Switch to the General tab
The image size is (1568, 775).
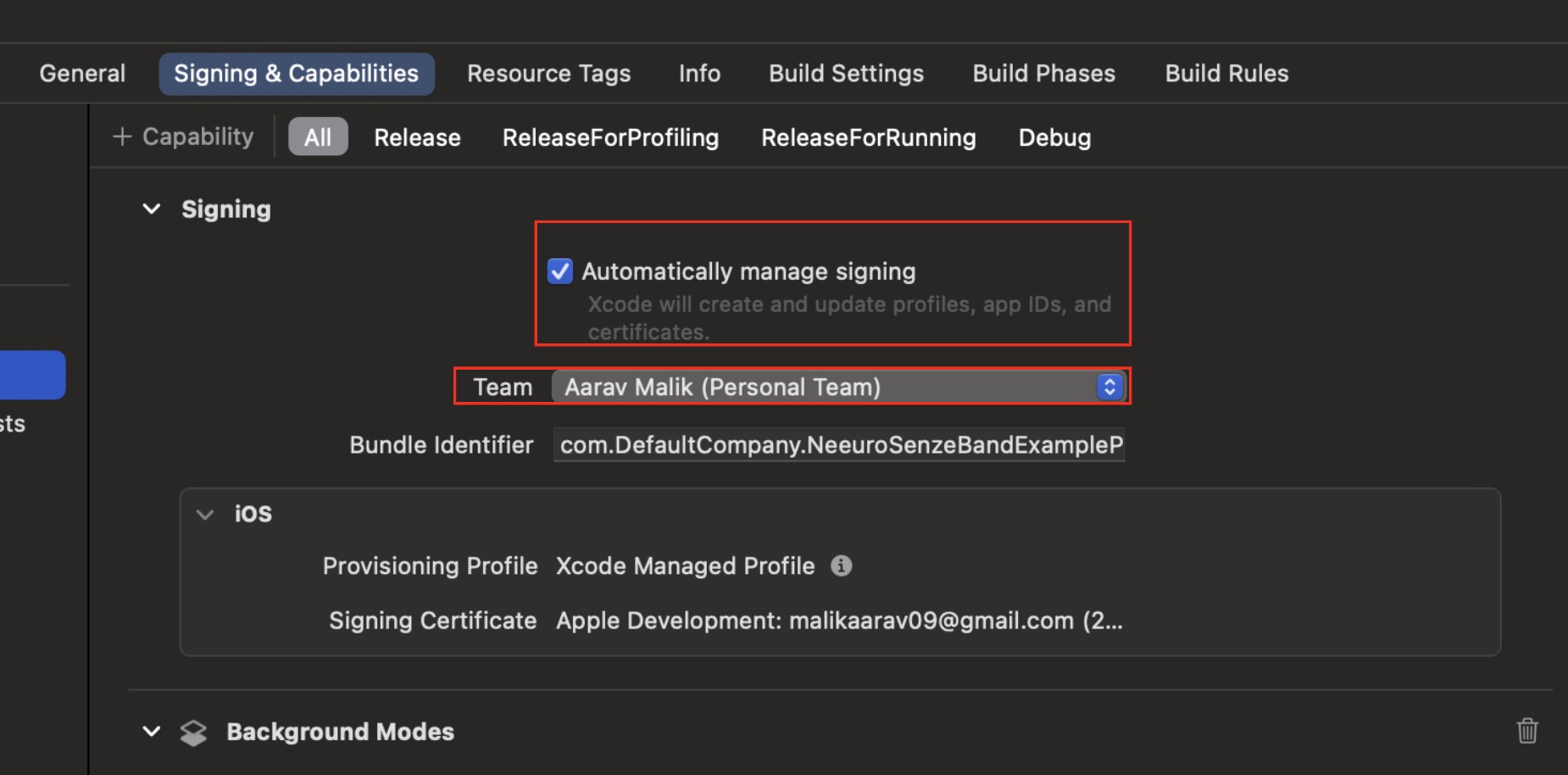tap(81, 73)
